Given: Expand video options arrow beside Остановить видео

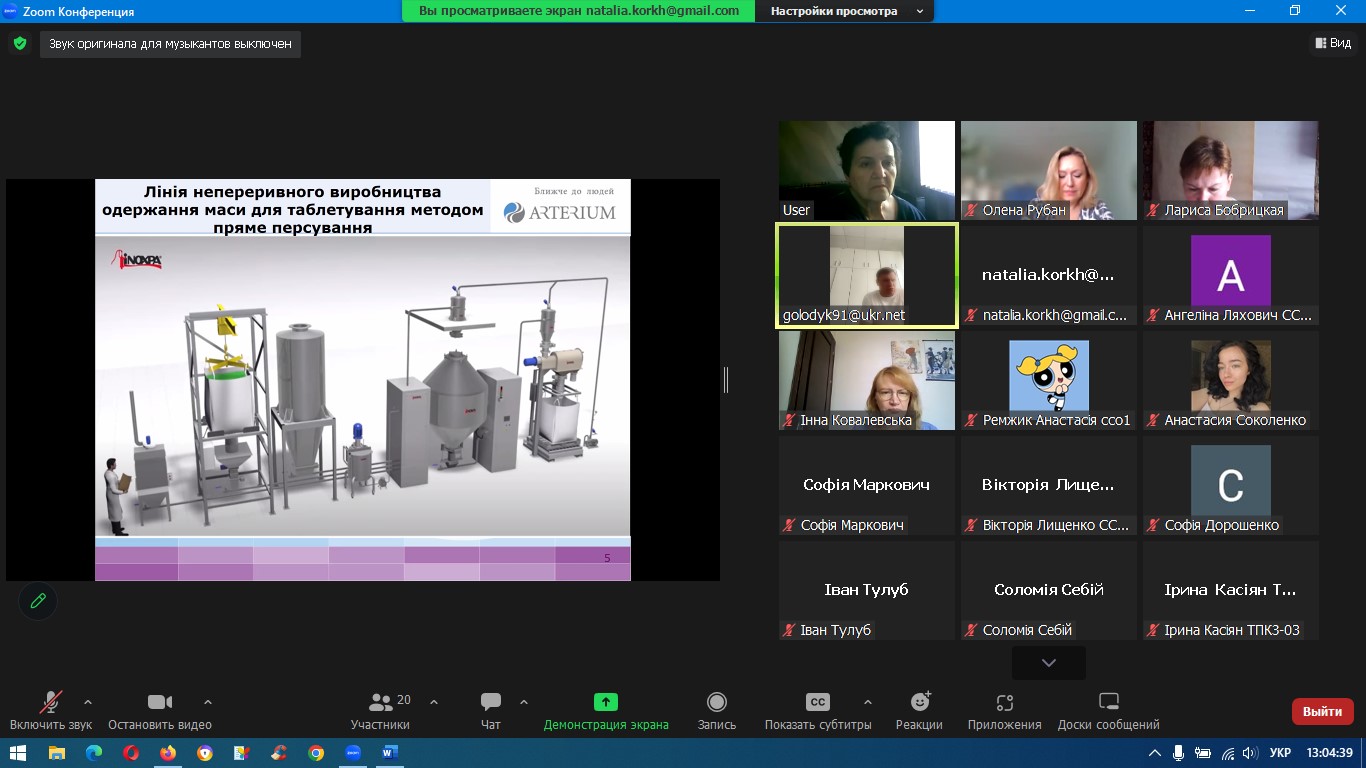Looking at the screenshot, I should (x=208, y=701).
